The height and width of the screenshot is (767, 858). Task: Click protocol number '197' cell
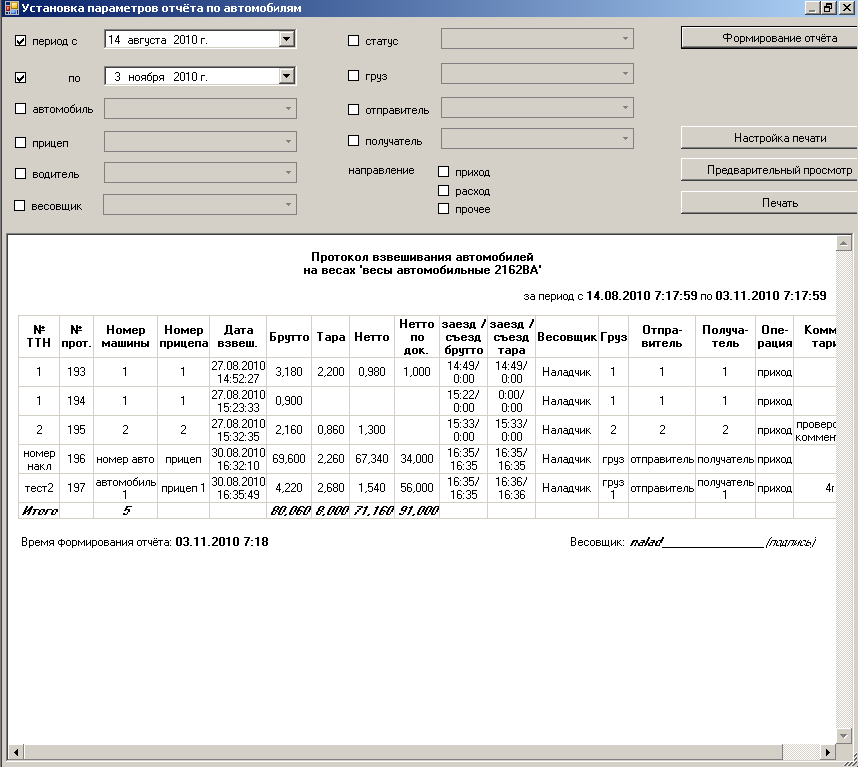click(x=76, y=488)
